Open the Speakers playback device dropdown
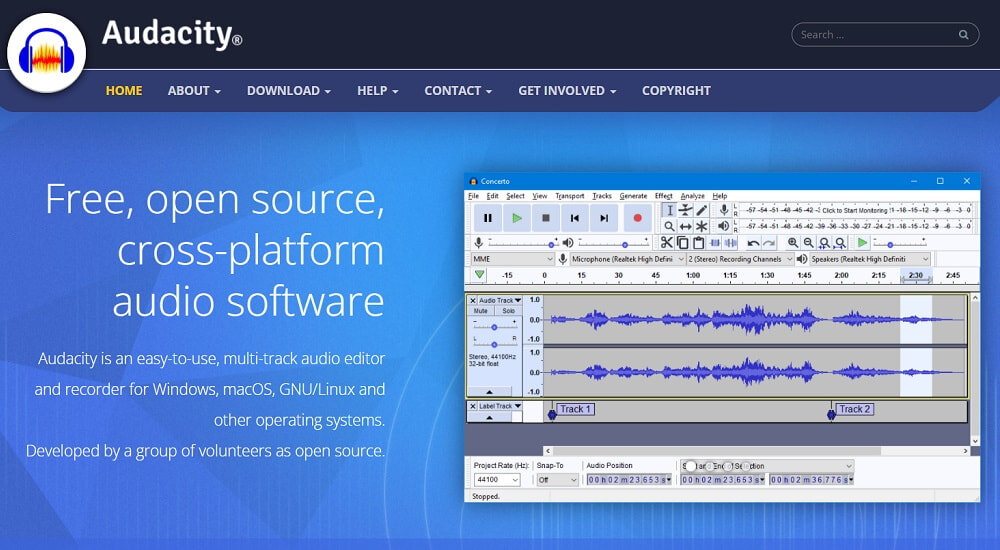This screenshot has width=1000, height=550. [869, 259]
